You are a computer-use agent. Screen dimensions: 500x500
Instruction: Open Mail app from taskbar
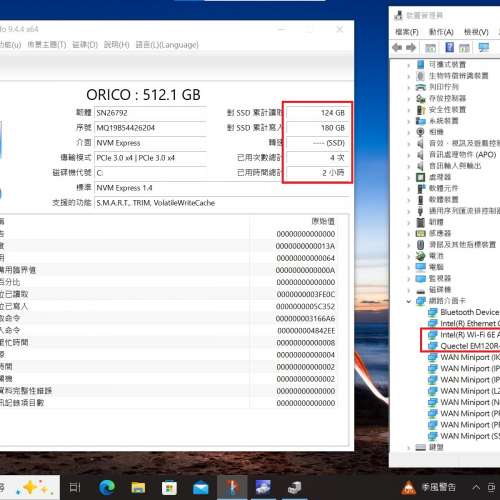coord(200,488)
